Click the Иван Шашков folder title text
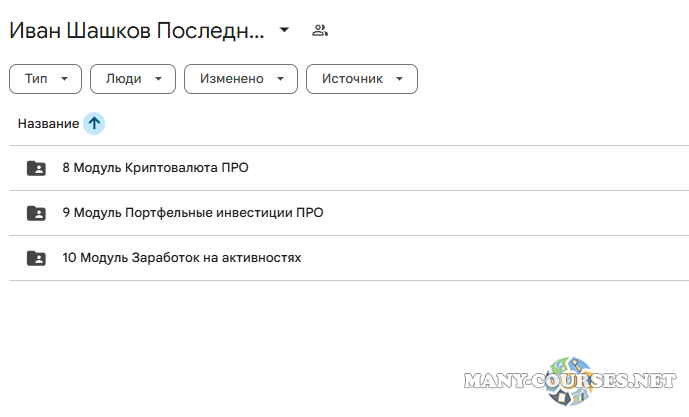The height and width of the screenshot is (417, 689). coord(137,30)
